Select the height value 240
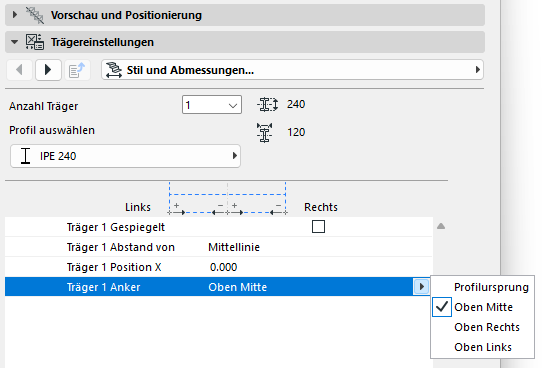The width and height of the screenshot is (542, 368). (x=296, y=104)
